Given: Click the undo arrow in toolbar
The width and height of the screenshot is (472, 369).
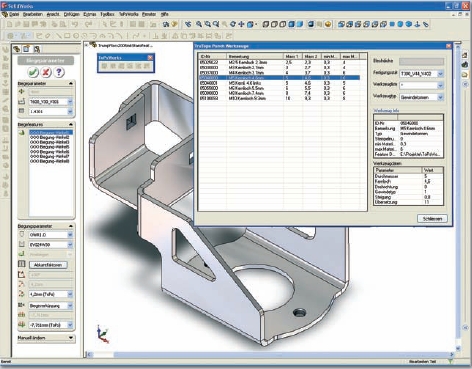Looking at the screenshot, I should click(75, 24).
